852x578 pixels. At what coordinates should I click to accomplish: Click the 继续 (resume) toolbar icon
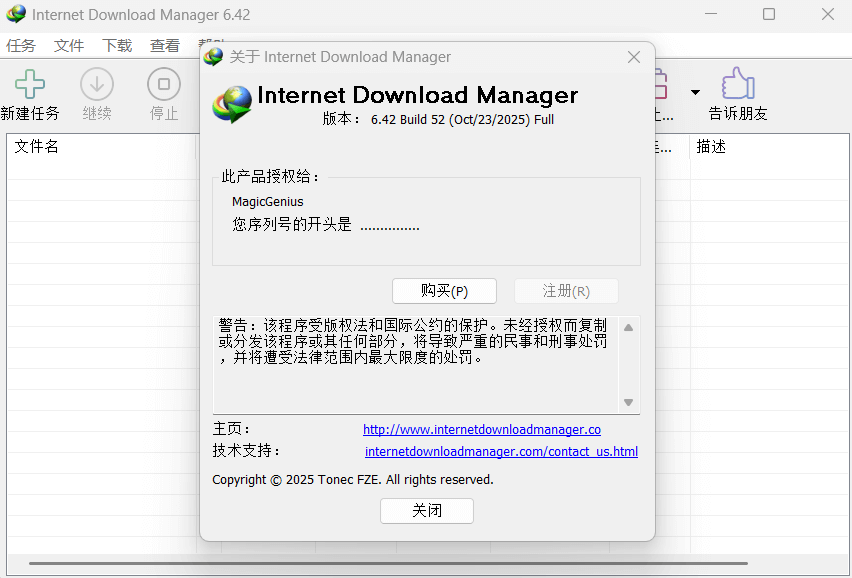[x=97, y=85]
